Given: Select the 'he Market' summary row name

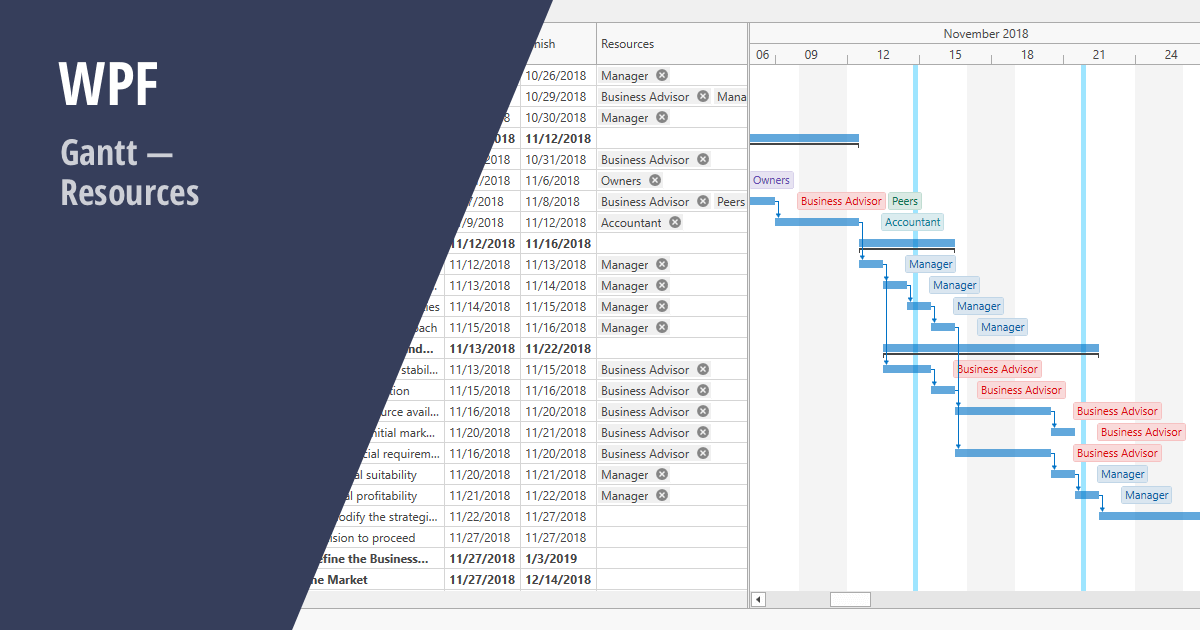Looking at the screenshot, I should pos(337,579).
